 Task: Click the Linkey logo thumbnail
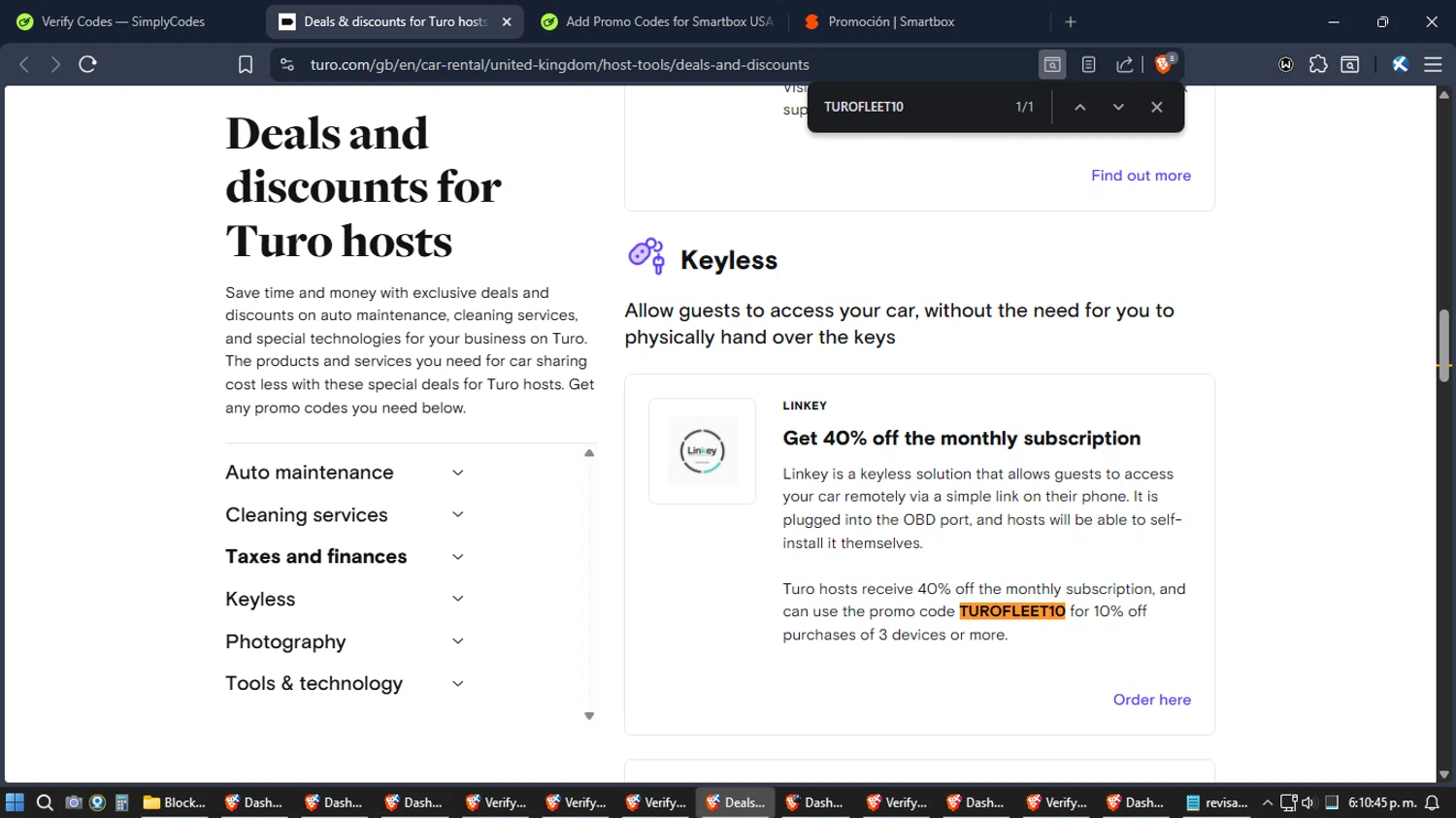tap(702, 451)
